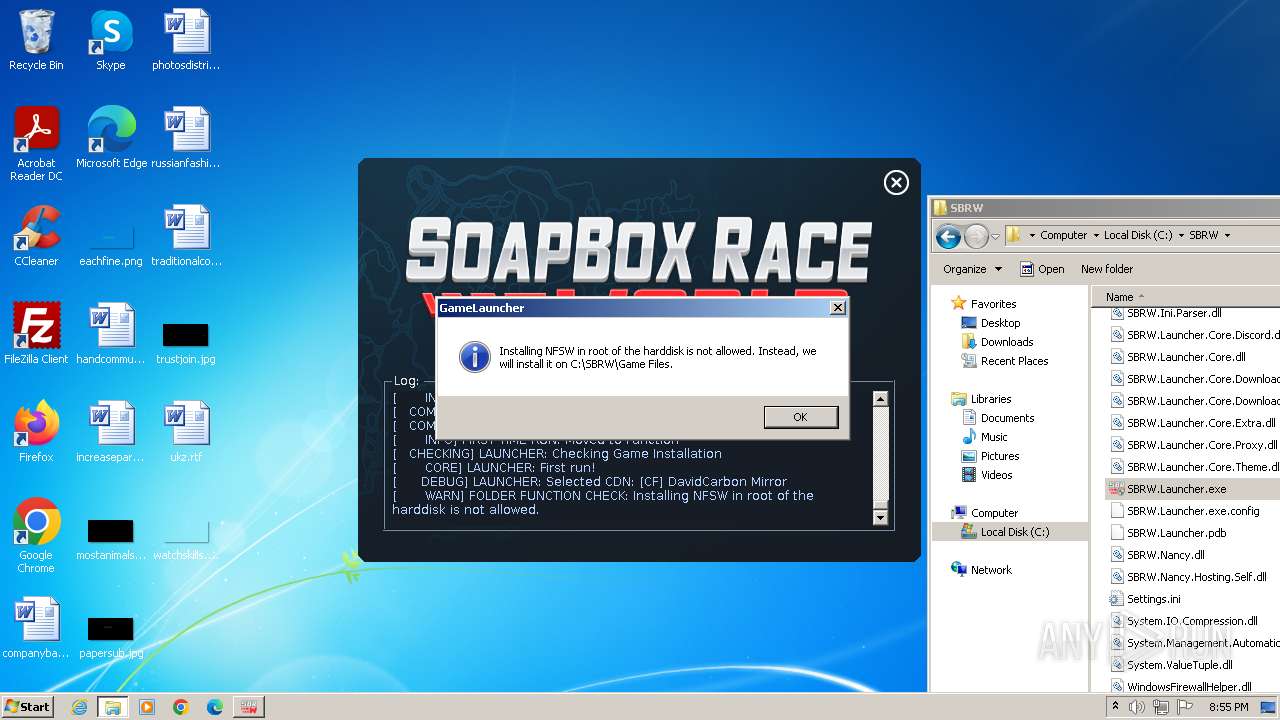Open Music library in navigation pane
The height and width of the screenshot is (720, 1280).
tap(994, 437)
